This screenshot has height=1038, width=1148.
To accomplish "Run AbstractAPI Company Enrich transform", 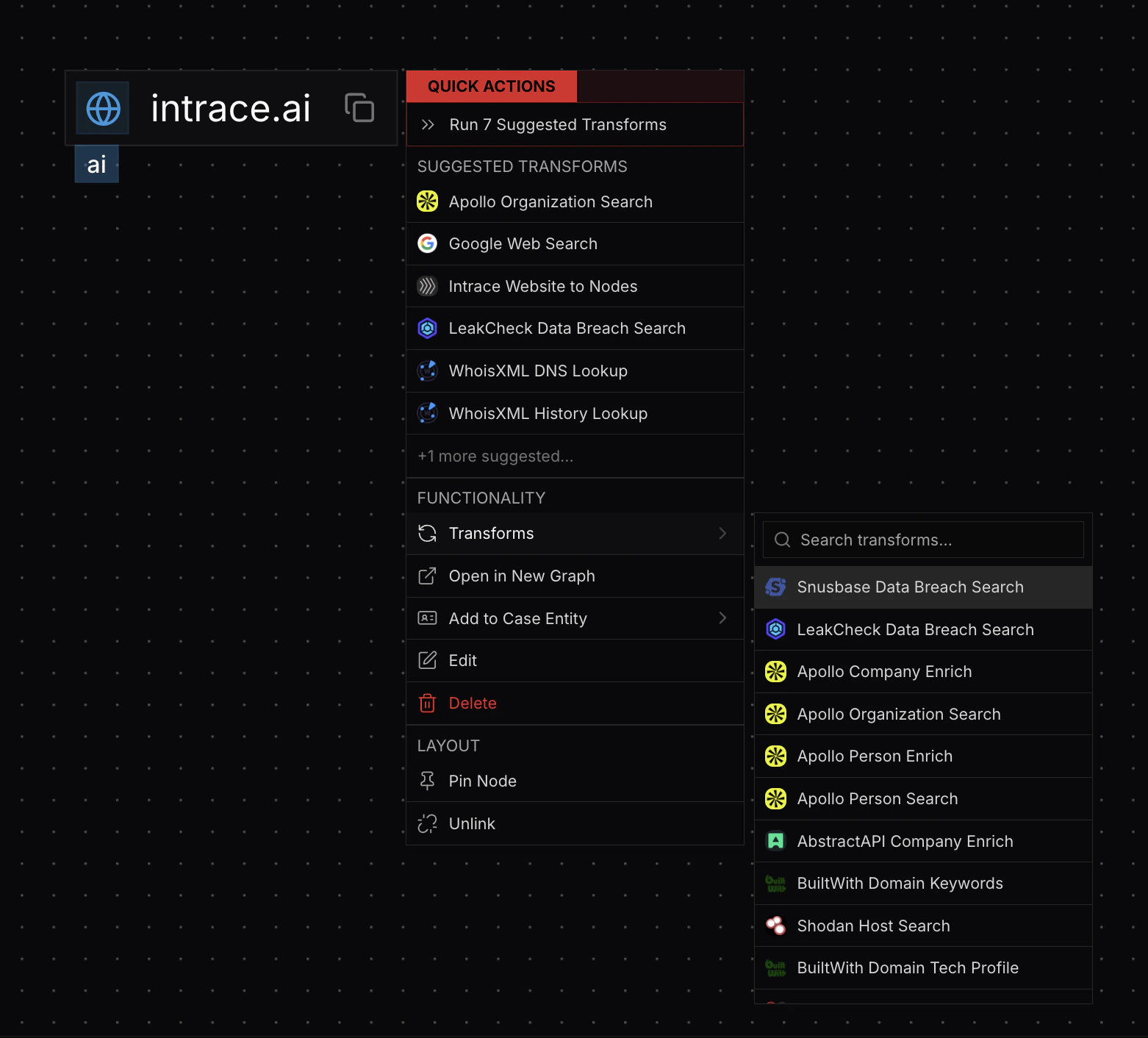I will point(923,841).
